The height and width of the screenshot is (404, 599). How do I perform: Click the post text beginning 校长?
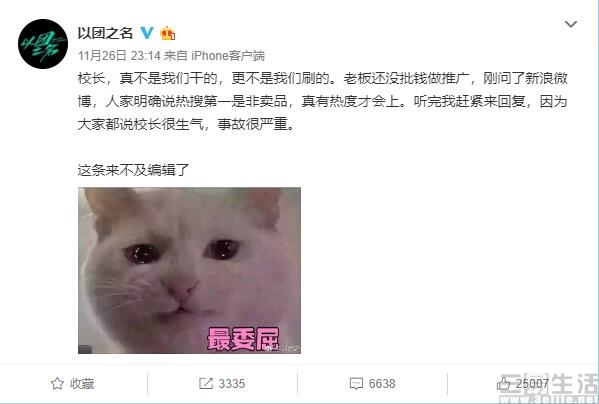click(x=322, y=101)
